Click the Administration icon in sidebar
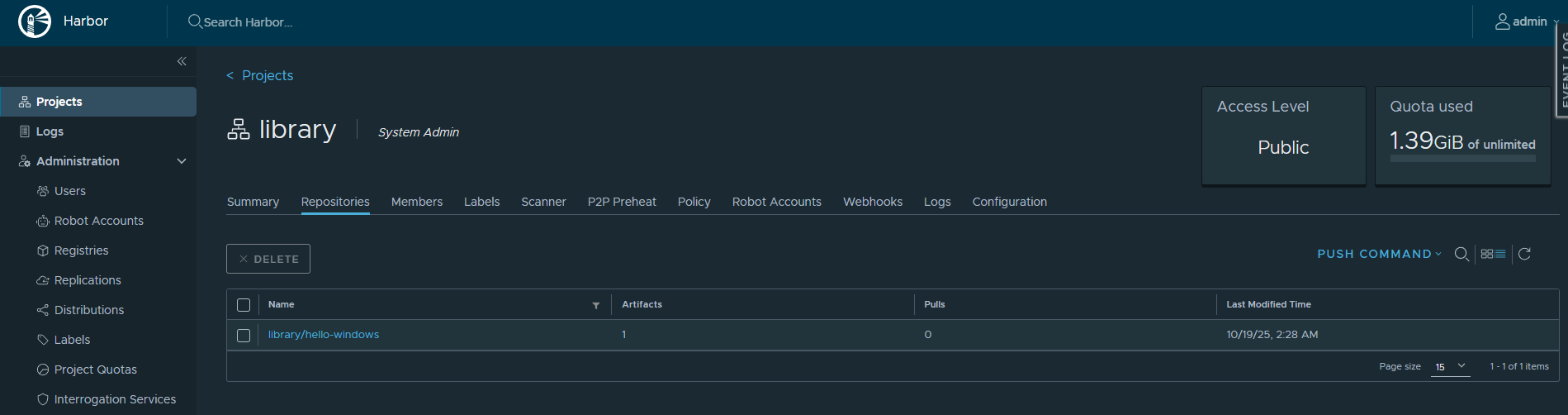The width and height of the screenshot is (1568, 415). [x=25, y=161]
